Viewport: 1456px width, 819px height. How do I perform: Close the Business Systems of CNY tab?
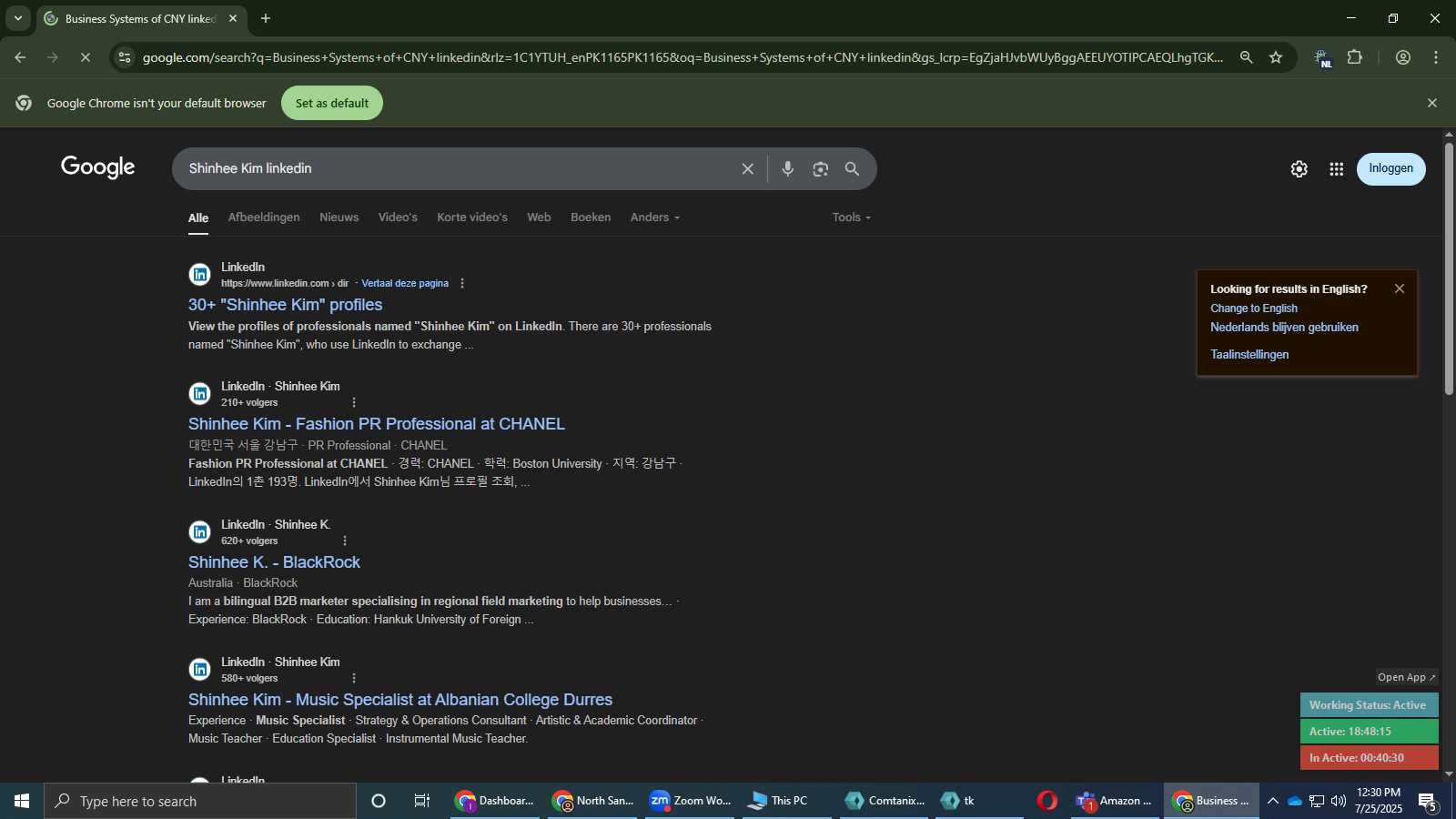[233, 18]
